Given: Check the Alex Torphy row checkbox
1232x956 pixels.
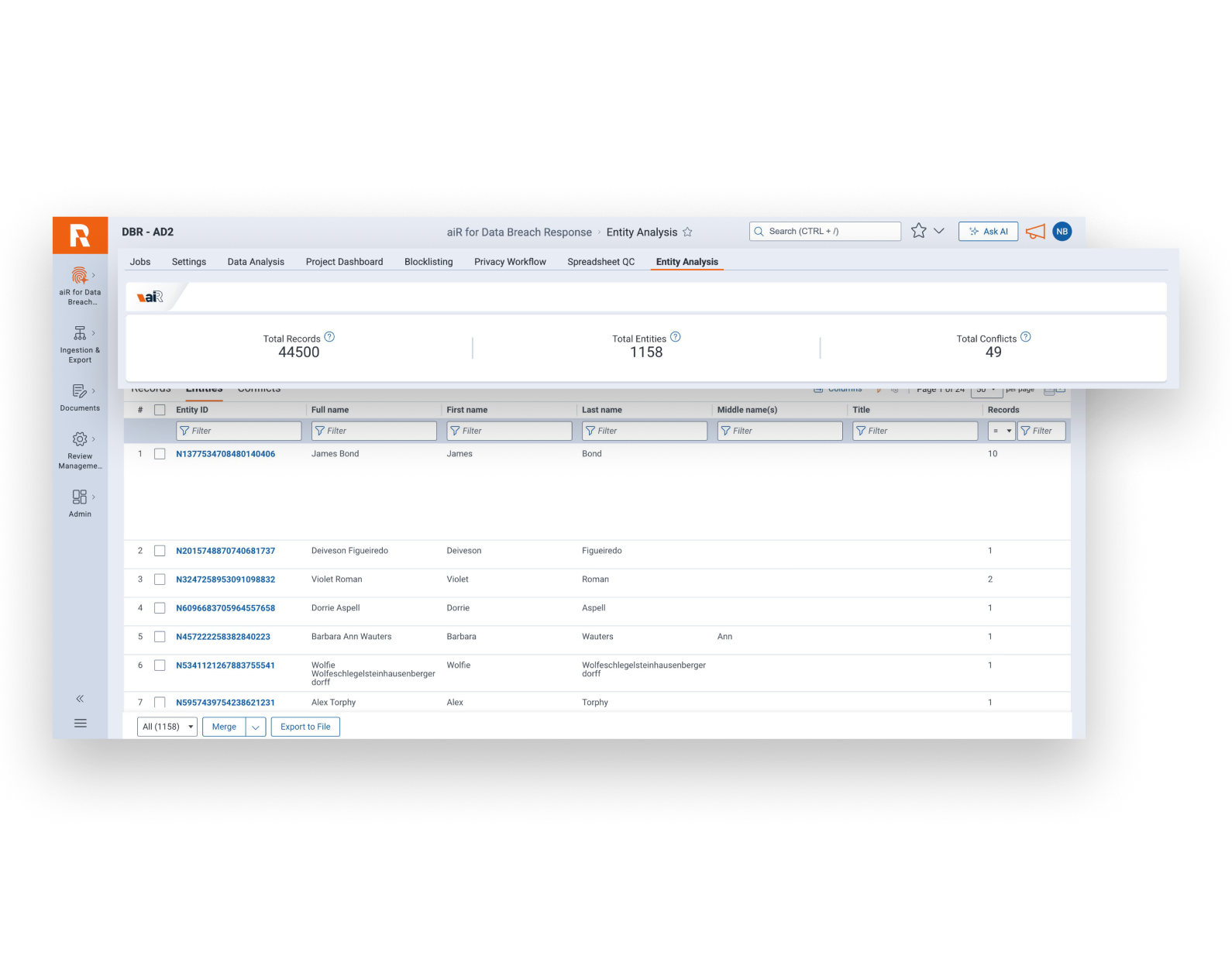Looking at the screenshot, I should tap(160, 703).
